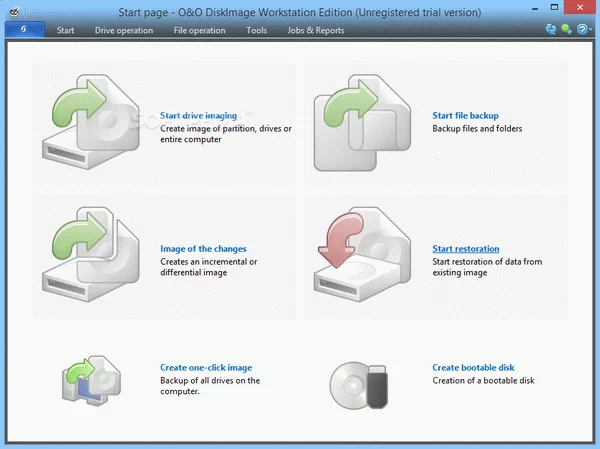Click the O&O application icon in title bar
Screen dimensions: 600x449
point(14,12)
